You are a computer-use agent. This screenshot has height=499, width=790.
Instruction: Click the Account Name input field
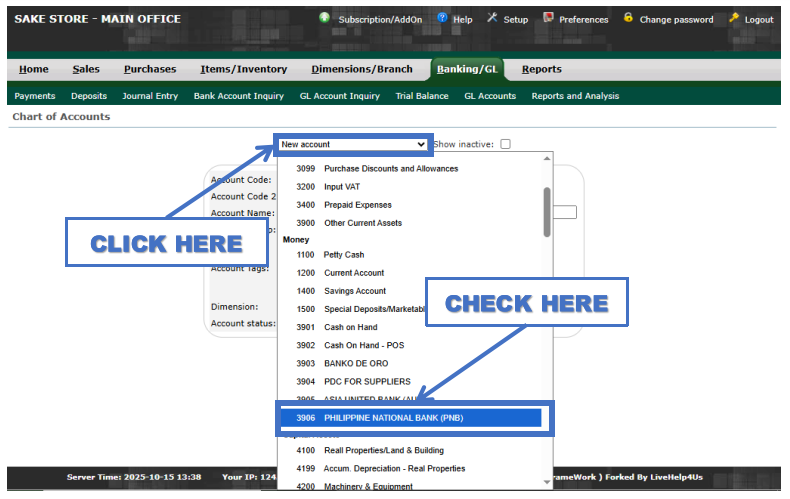(568, 212)
